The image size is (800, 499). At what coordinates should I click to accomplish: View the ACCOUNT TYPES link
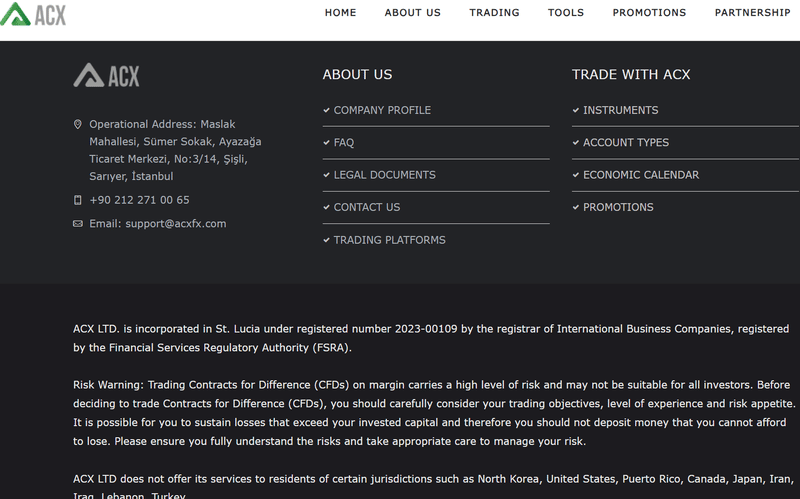pos(626,142)
